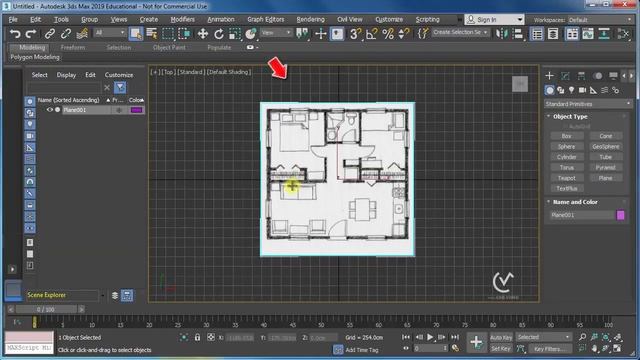Image resolution: width=640 pixels, height=360 pixels.
Task: Click the Align tool
Action: tap(518, 33)
